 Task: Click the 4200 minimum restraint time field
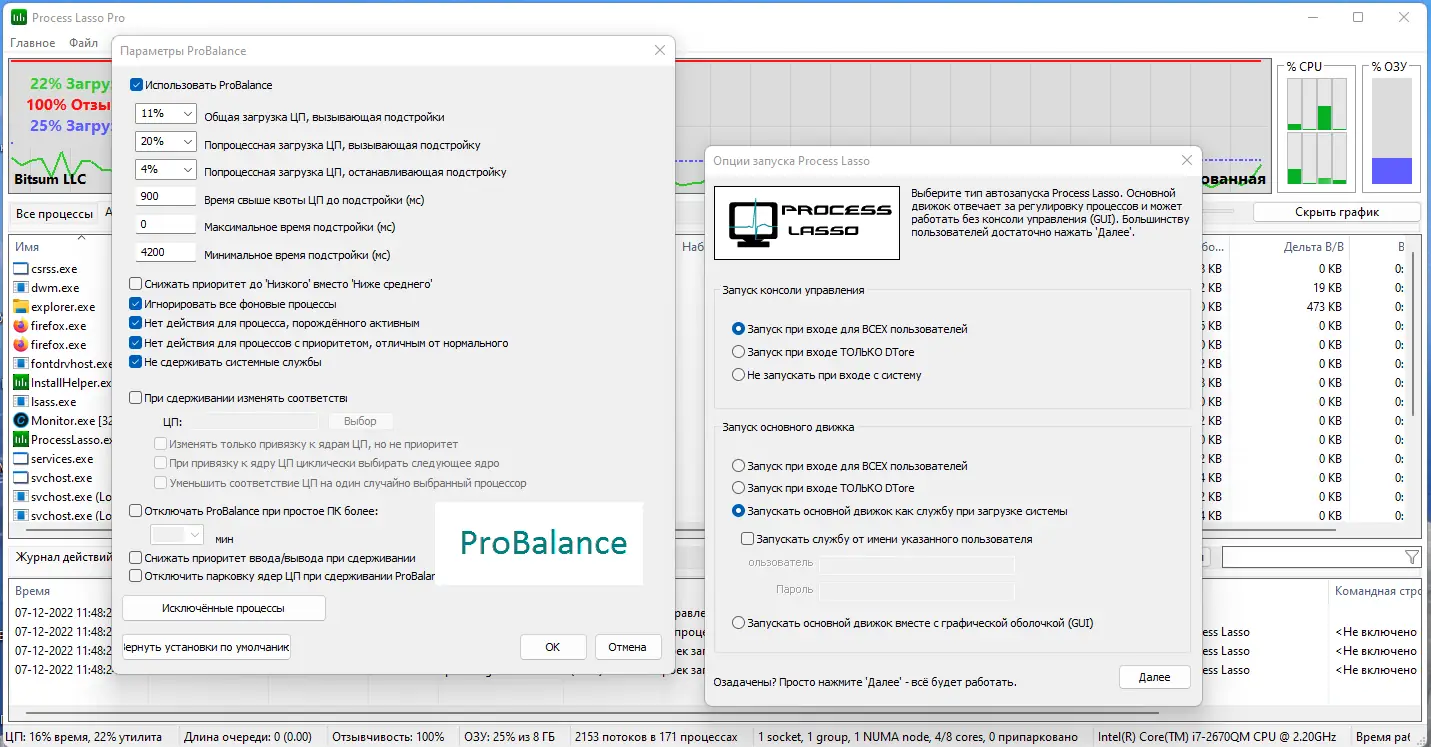[166, 253]
